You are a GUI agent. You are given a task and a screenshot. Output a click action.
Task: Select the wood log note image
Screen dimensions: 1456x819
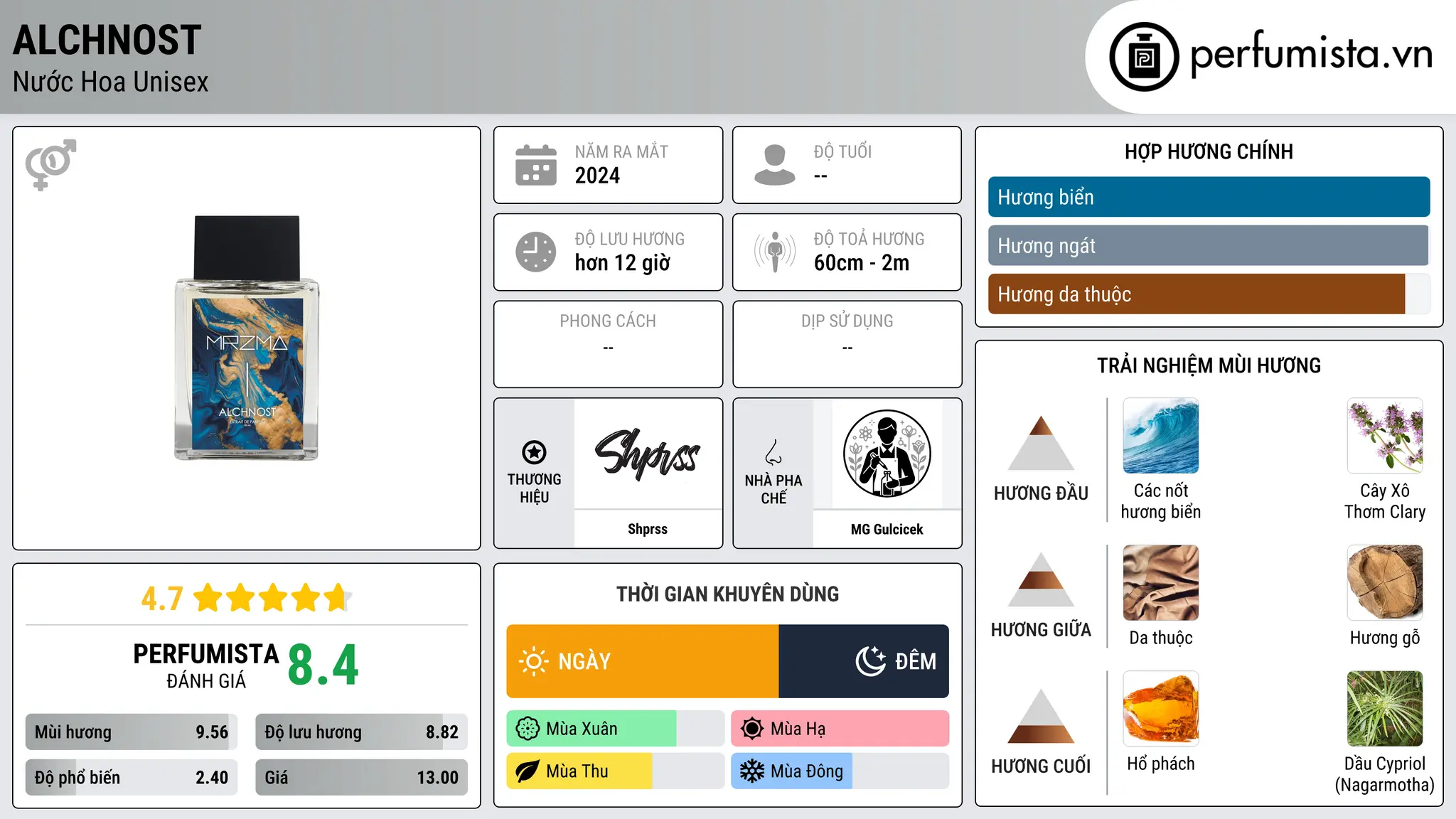1385,583
